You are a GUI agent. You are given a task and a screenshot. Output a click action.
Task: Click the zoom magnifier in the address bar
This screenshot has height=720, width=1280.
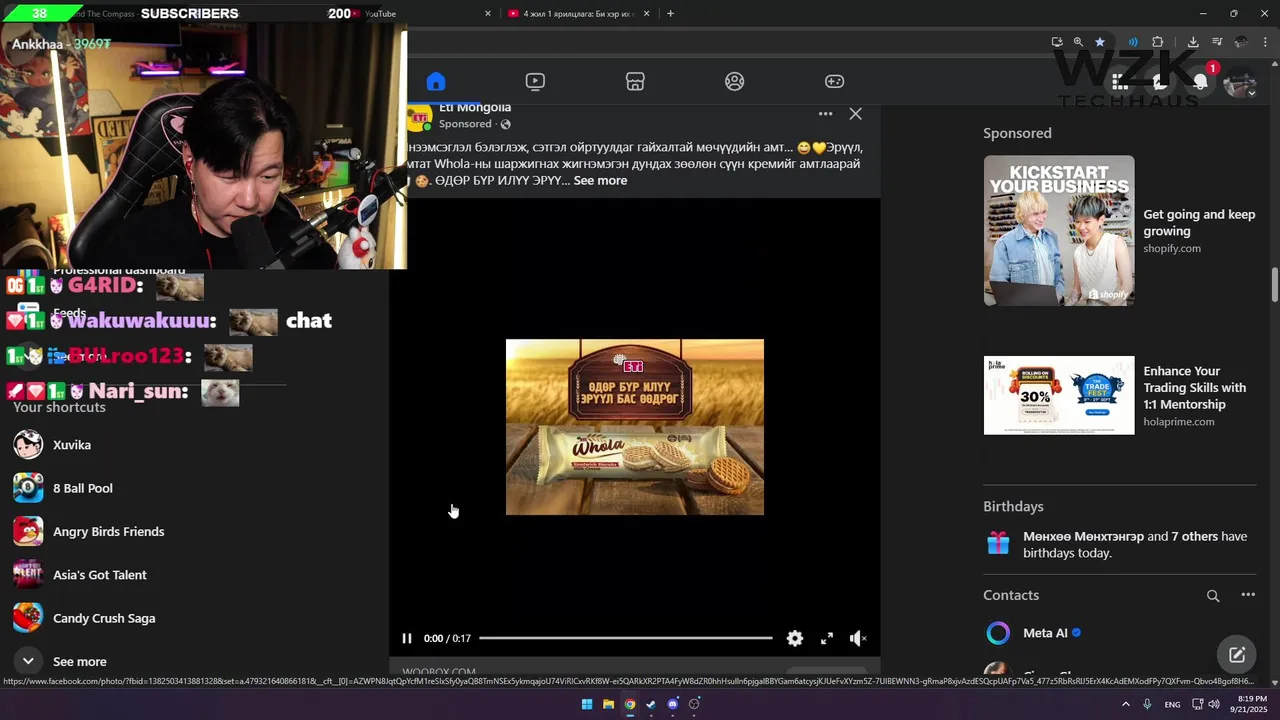[x=1078, y=42]
